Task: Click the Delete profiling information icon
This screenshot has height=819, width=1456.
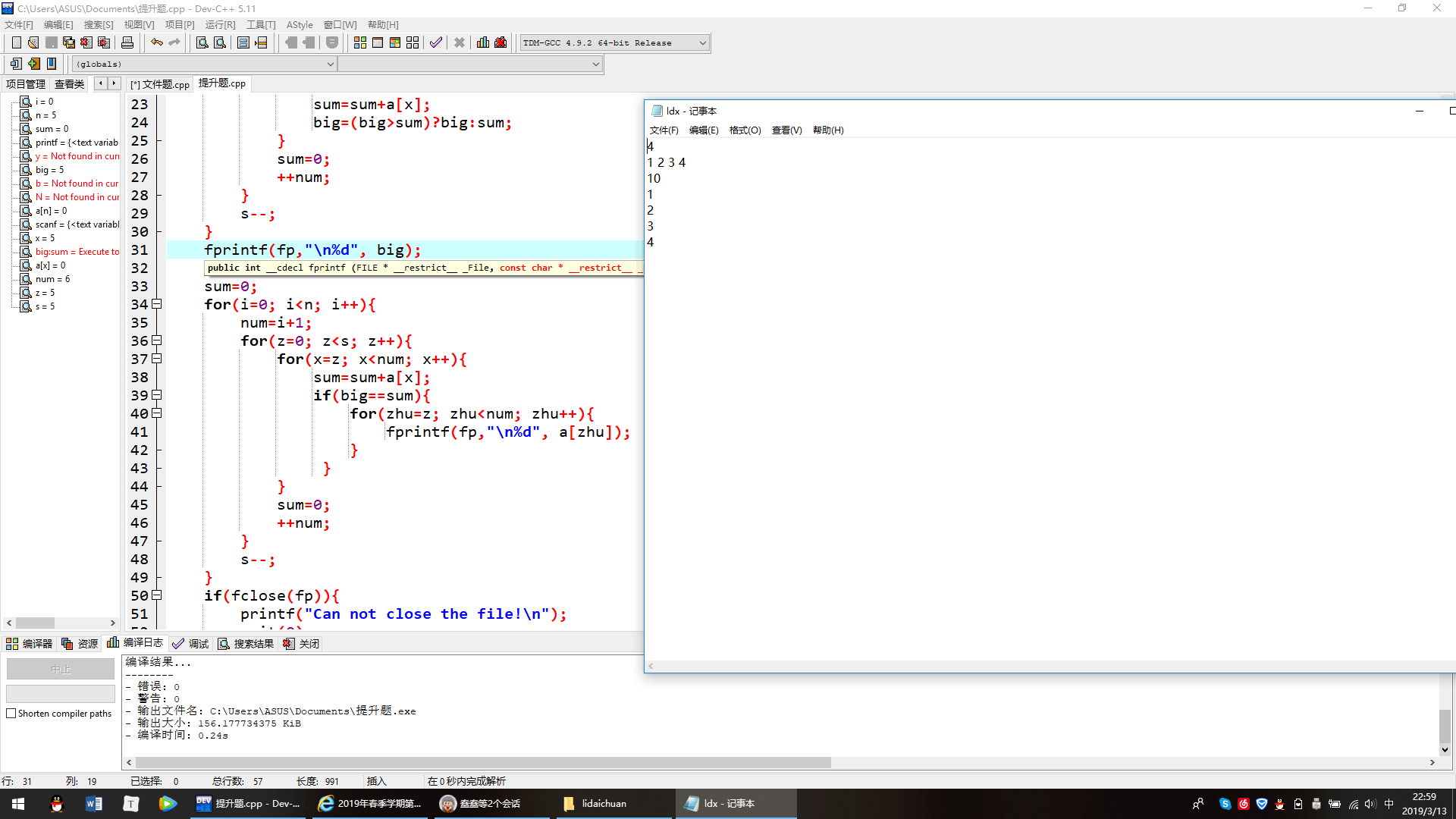Action: click(x=500, y=42)
